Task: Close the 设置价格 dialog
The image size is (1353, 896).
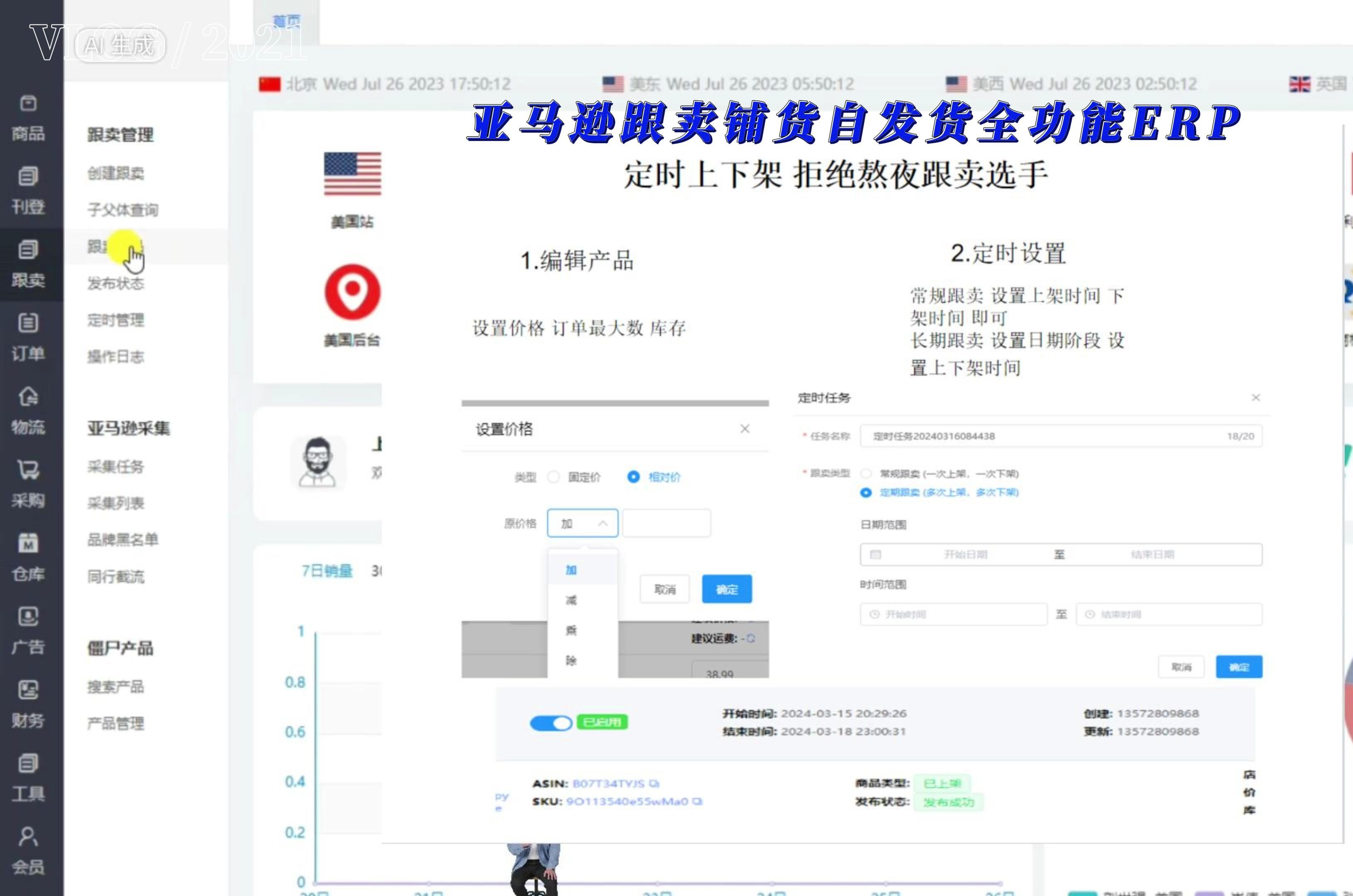Action: pyautogui.click(x=744, y=429)
